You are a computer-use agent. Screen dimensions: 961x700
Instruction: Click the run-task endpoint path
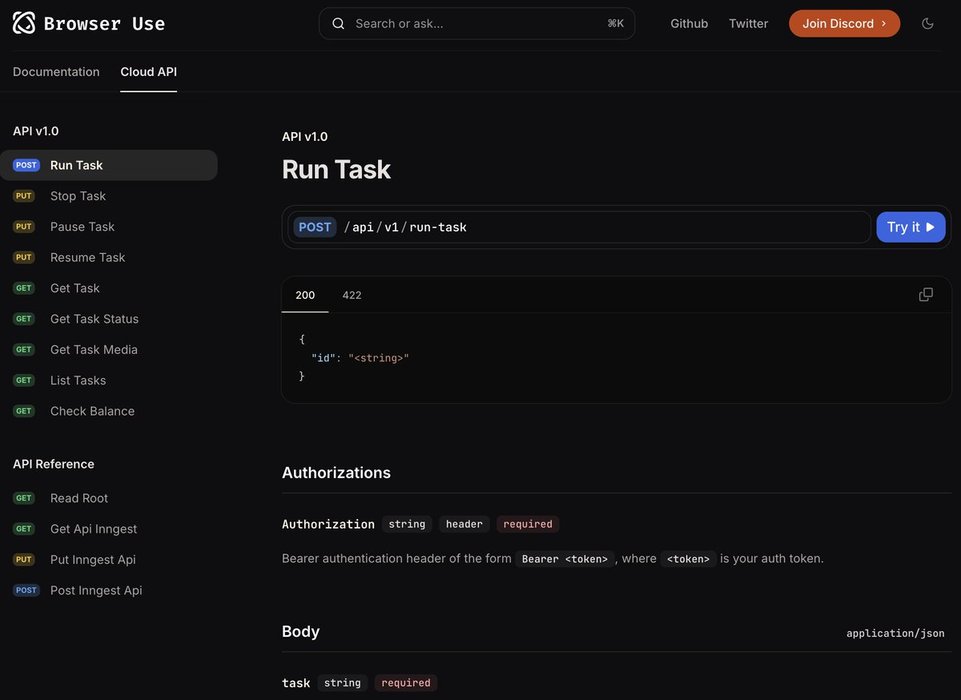(x=437, y=227)
